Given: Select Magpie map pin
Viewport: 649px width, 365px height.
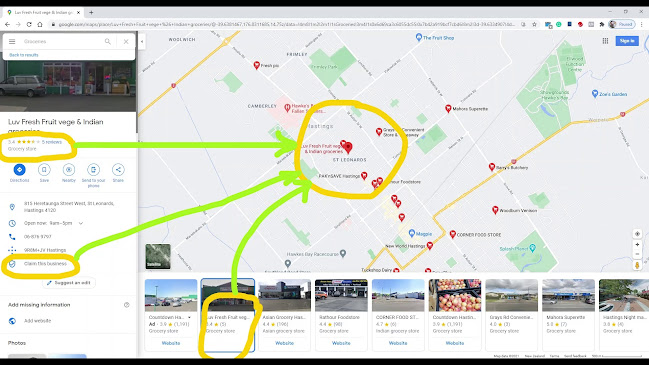Looking at the screenshot, I should (x=412, y=233).
